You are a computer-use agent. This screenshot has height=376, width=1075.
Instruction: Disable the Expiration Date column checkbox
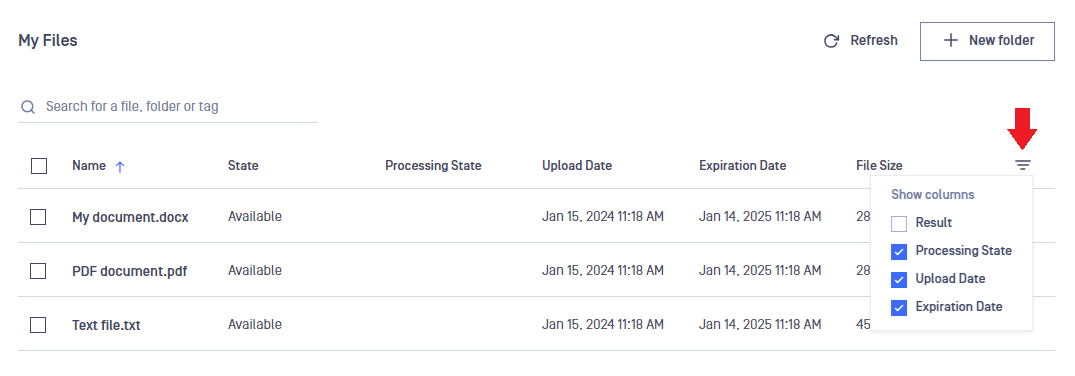899,307
